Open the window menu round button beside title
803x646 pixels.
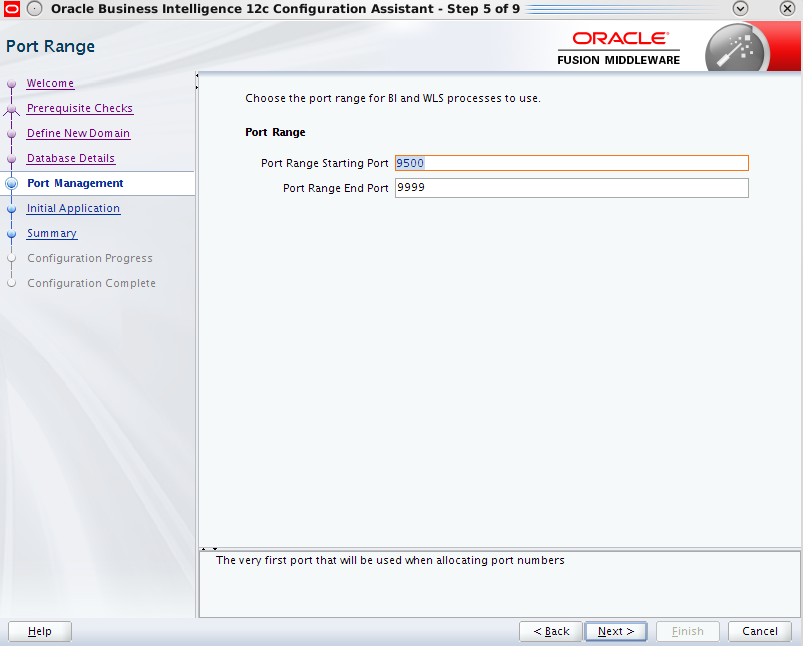(34, 9)
